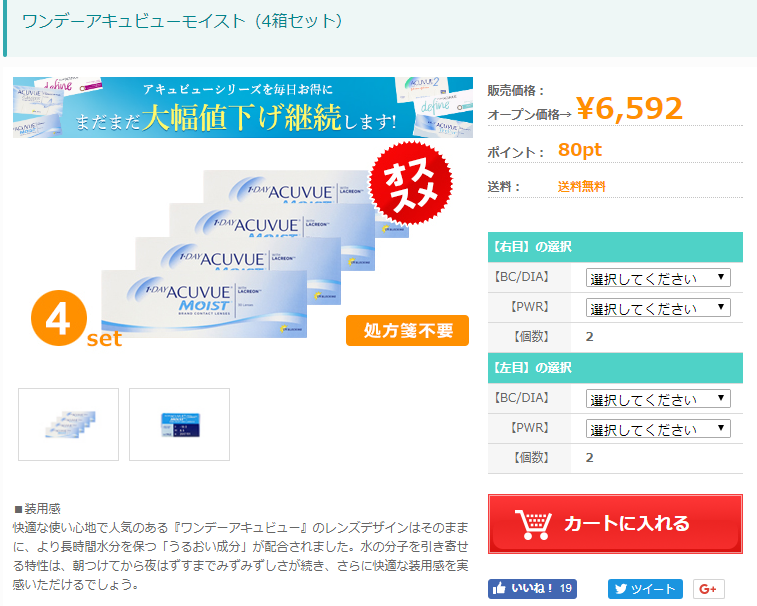Select the four-box stack thumbnail

click(x=69, y=424)
